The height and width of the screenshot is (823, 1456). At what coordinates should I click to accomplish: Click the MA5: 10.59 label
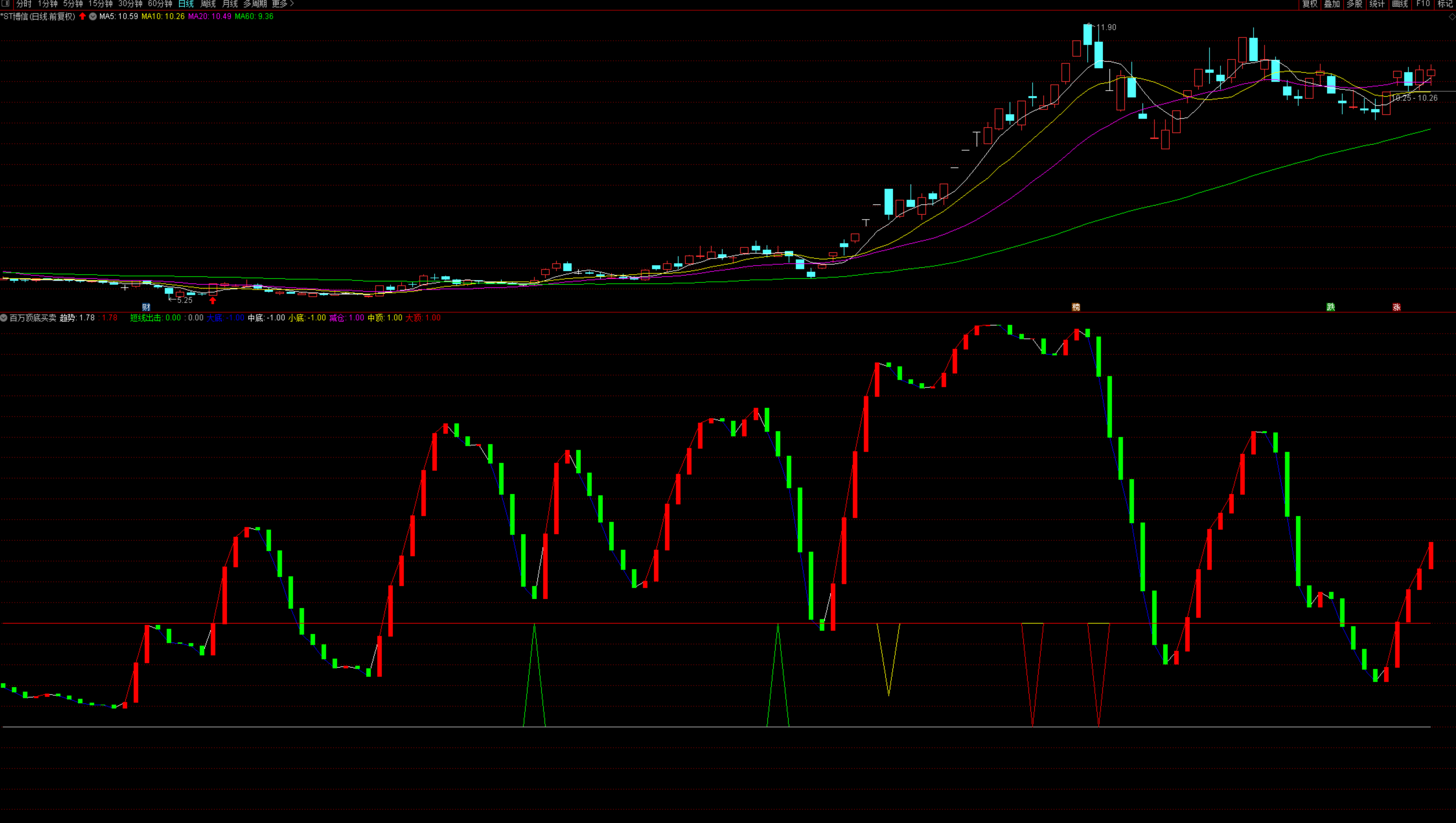tap(119, 16)
